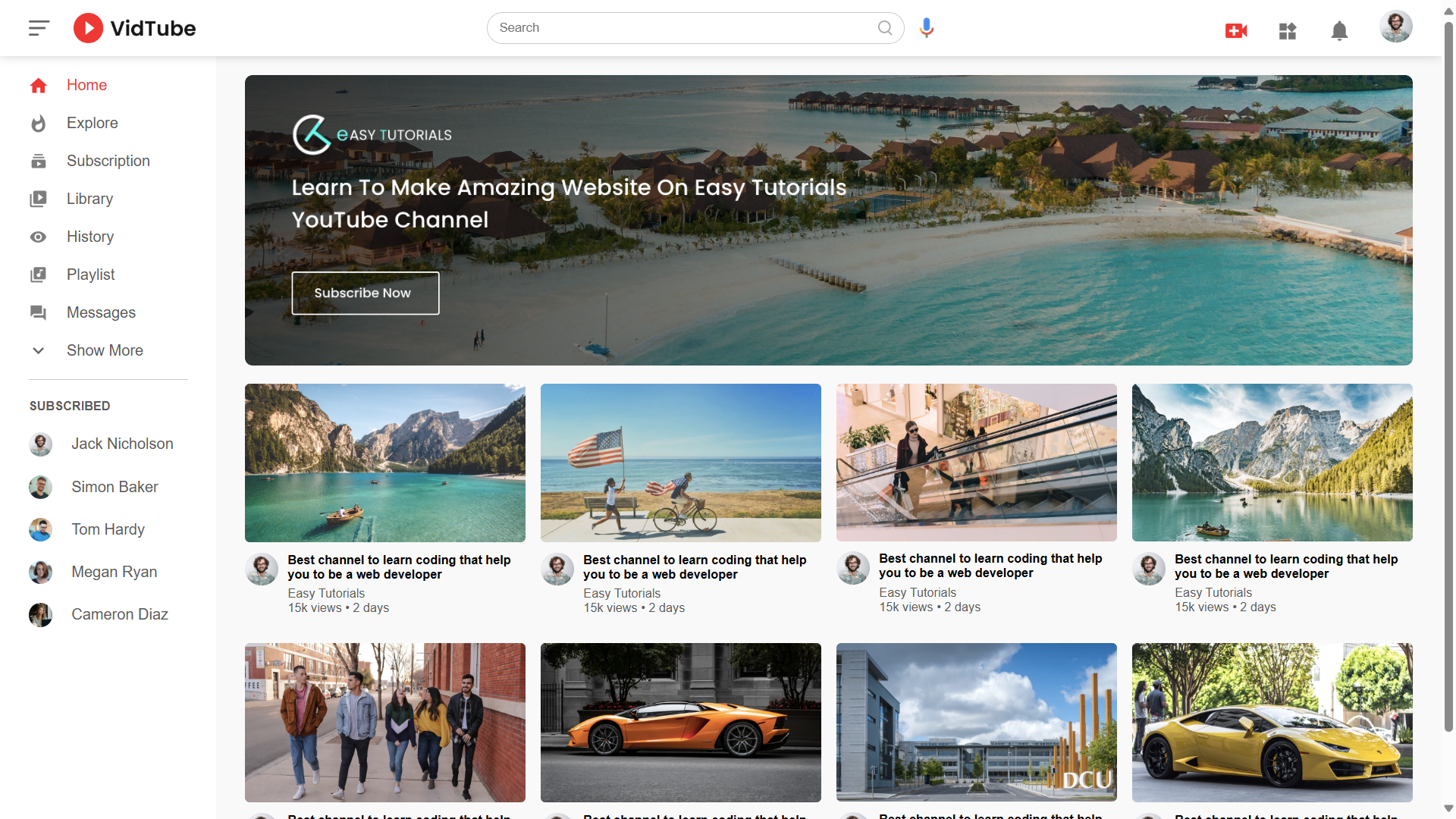Open Messages from the sidebar
The height and width of the screenshot is (819, 1456).
101,312
